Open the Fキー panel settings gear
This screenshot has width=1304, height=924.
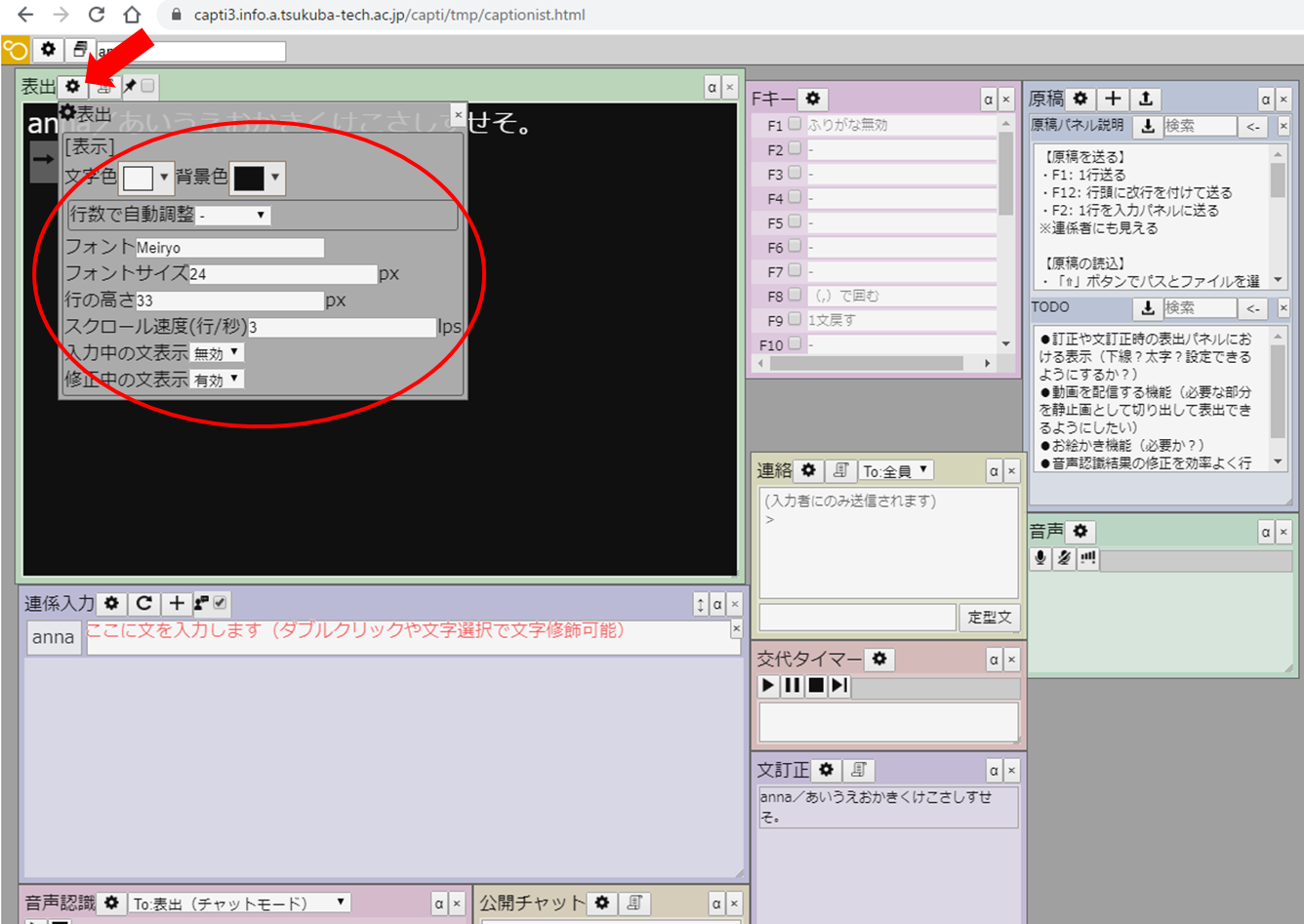click(812, 99)
